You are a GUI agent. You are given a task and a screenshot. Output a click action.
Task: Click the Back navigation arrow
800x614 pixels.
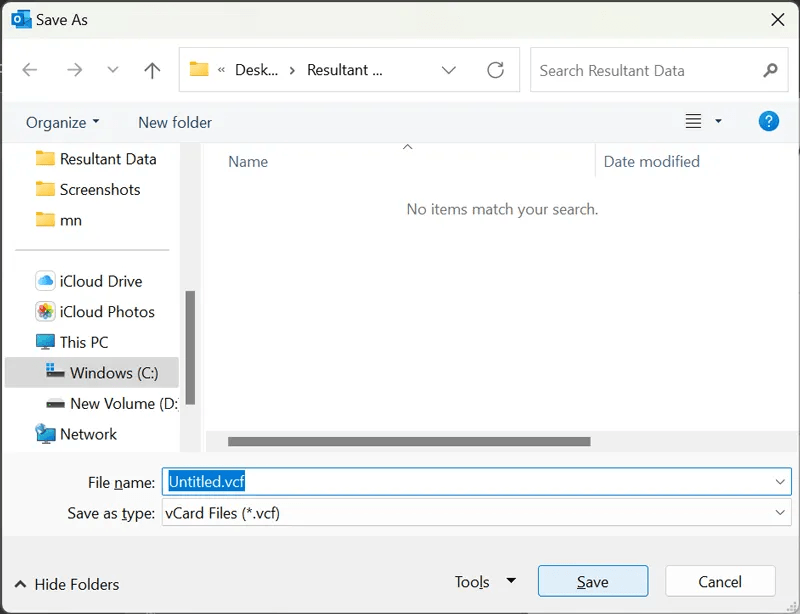[30, 70]
